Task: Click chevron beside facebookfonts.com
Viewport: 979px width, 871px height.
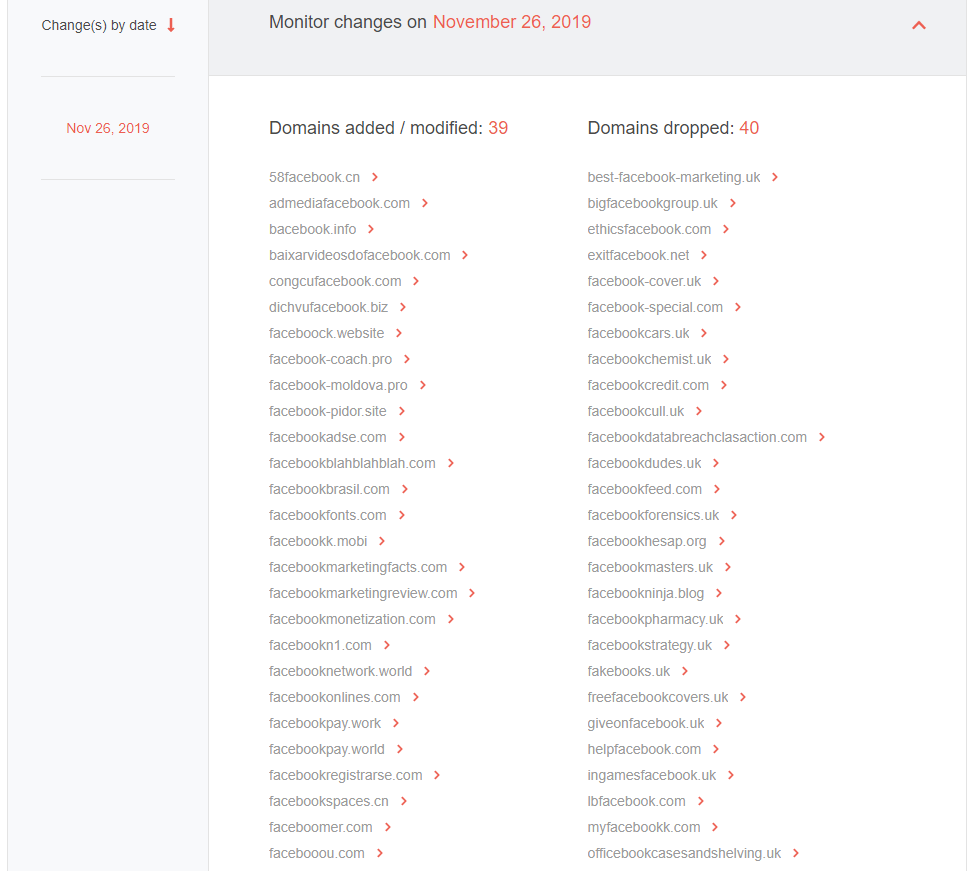Action: pyautogui.click(x=401, y=515)
